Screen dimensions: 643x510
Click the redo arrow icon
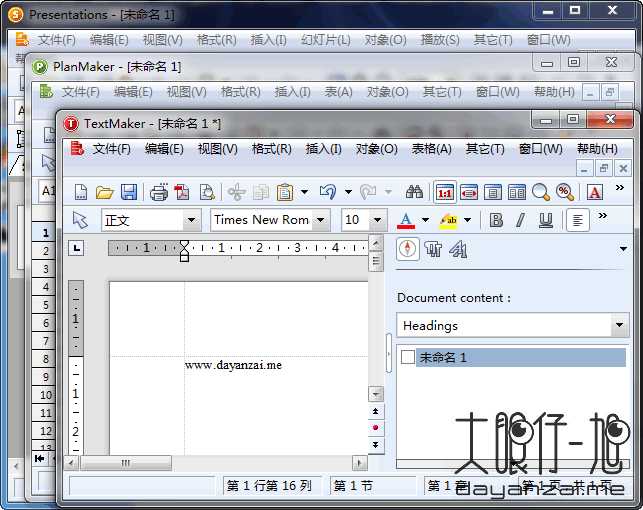pyautogui.click(x=368, y=192)
